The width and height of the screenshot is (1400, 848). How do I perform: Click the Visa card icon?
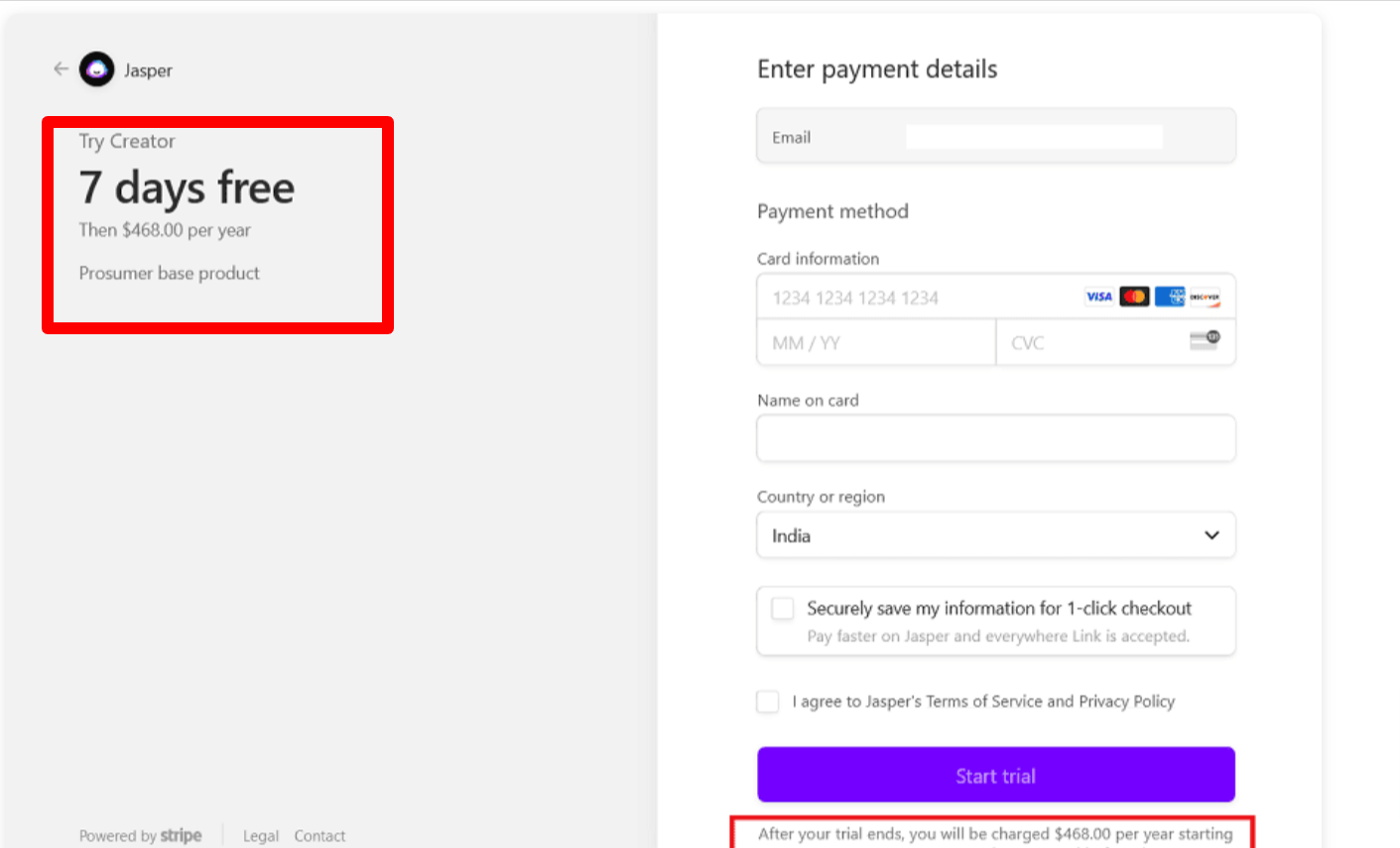1098,297
